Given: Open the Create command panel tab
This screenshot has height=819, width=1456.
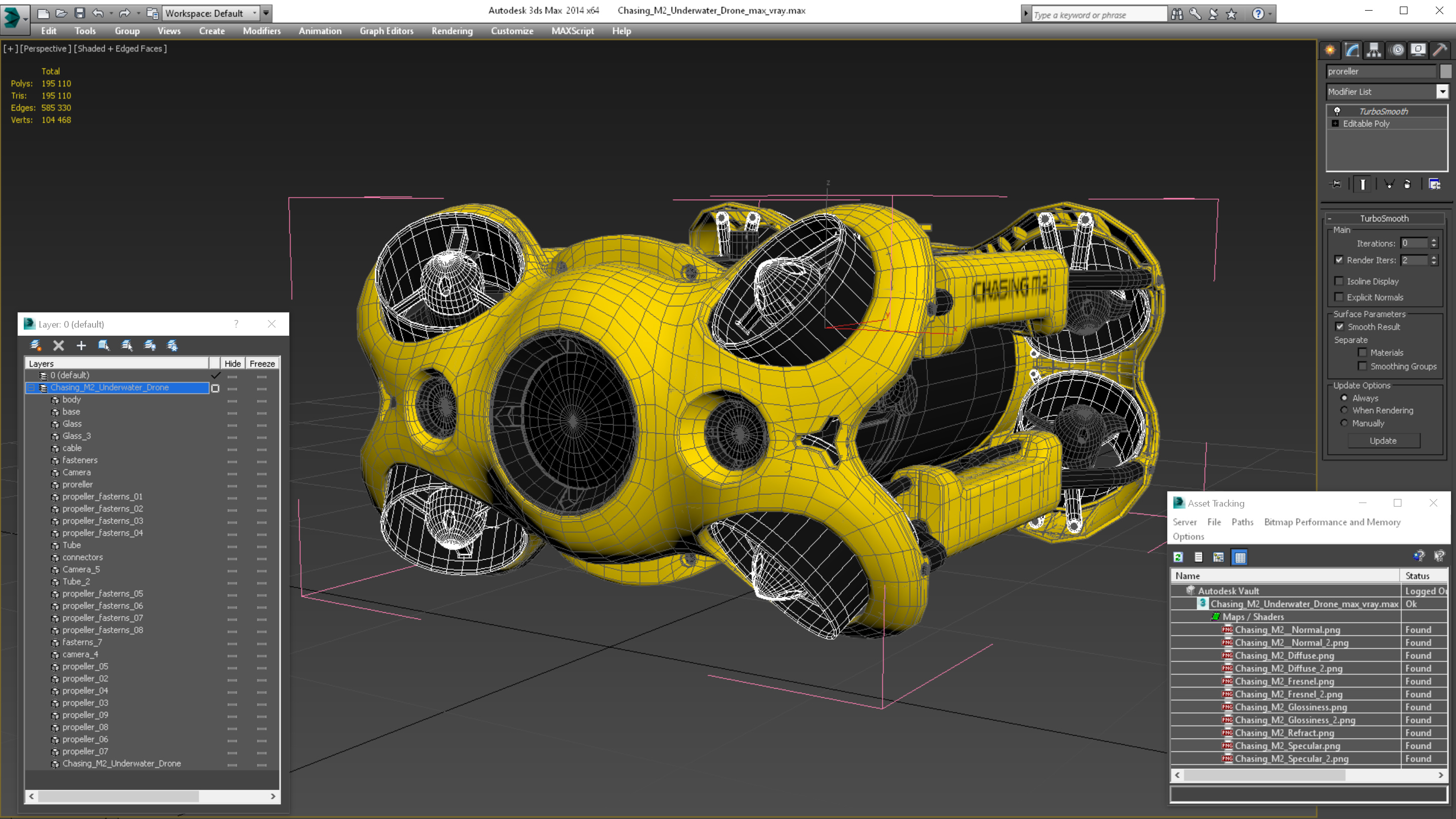Looking at the screenshot, I should tap(1330, 51).
